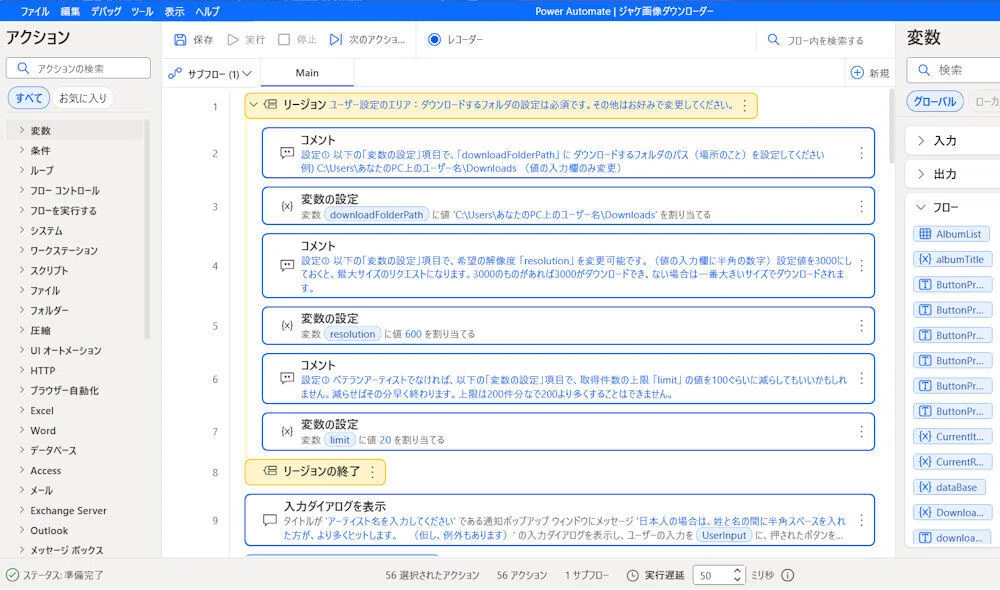Click the dialog icon on line 9
The width and height of the screenshot is (1000, 590).
click(x=270, y=520)
